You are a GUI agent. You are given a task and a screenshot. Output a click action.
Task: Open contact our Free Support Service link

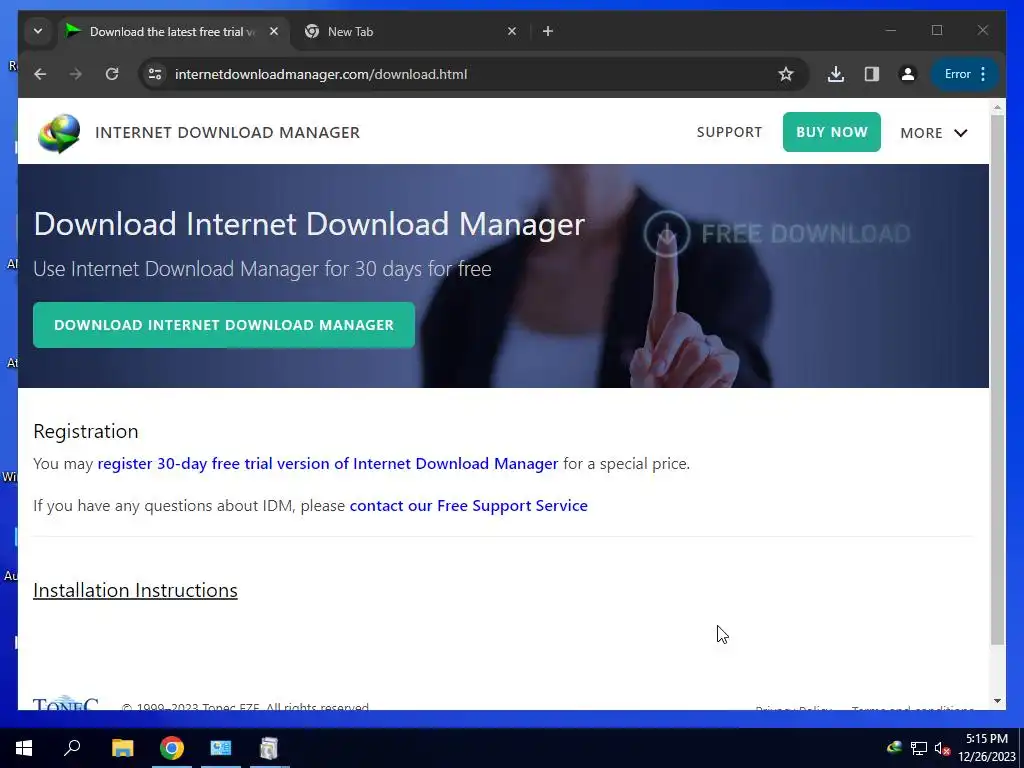coord(469,506)
